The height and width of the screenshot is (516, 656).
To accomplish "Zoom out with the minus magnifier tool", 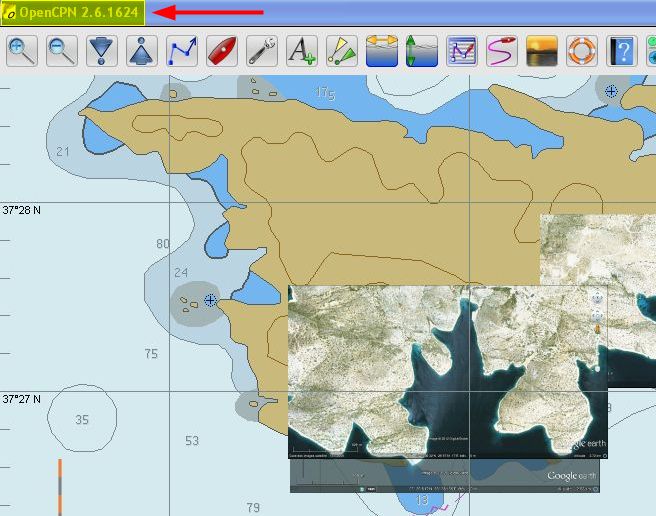I will (x=62, y=51).
